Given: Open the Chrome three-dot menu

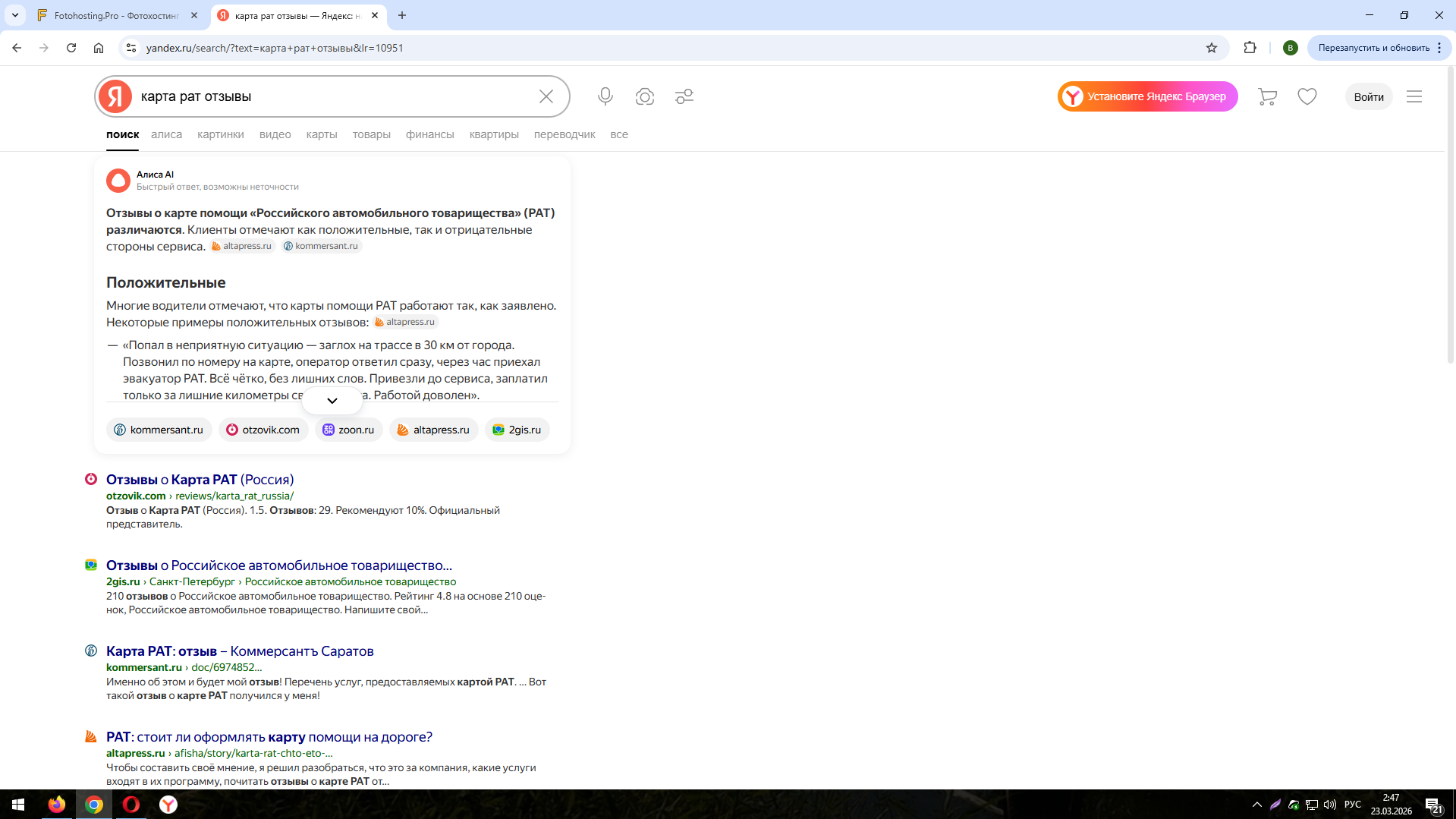Looking at the screenshot, I should click(1439, 48).
